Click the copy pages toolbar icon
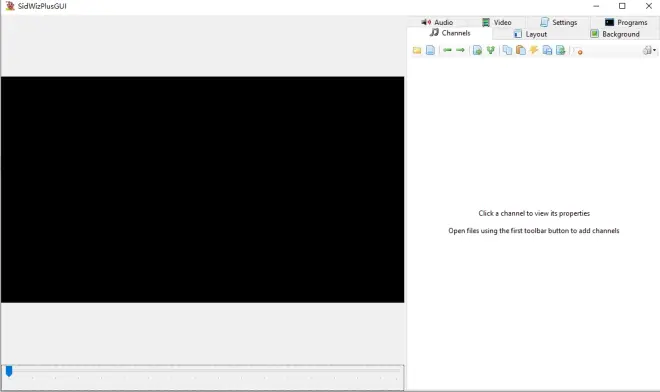 (508, 50)
